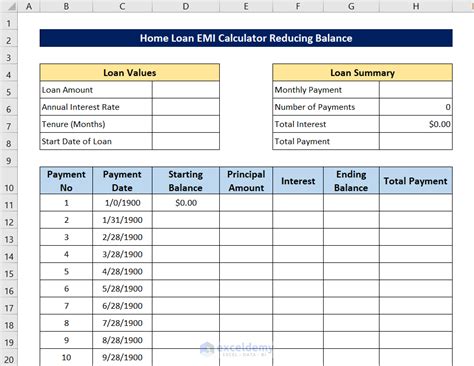Click the Total Interest value $0.00
474x366 pixels.
(x=416, y=124)
